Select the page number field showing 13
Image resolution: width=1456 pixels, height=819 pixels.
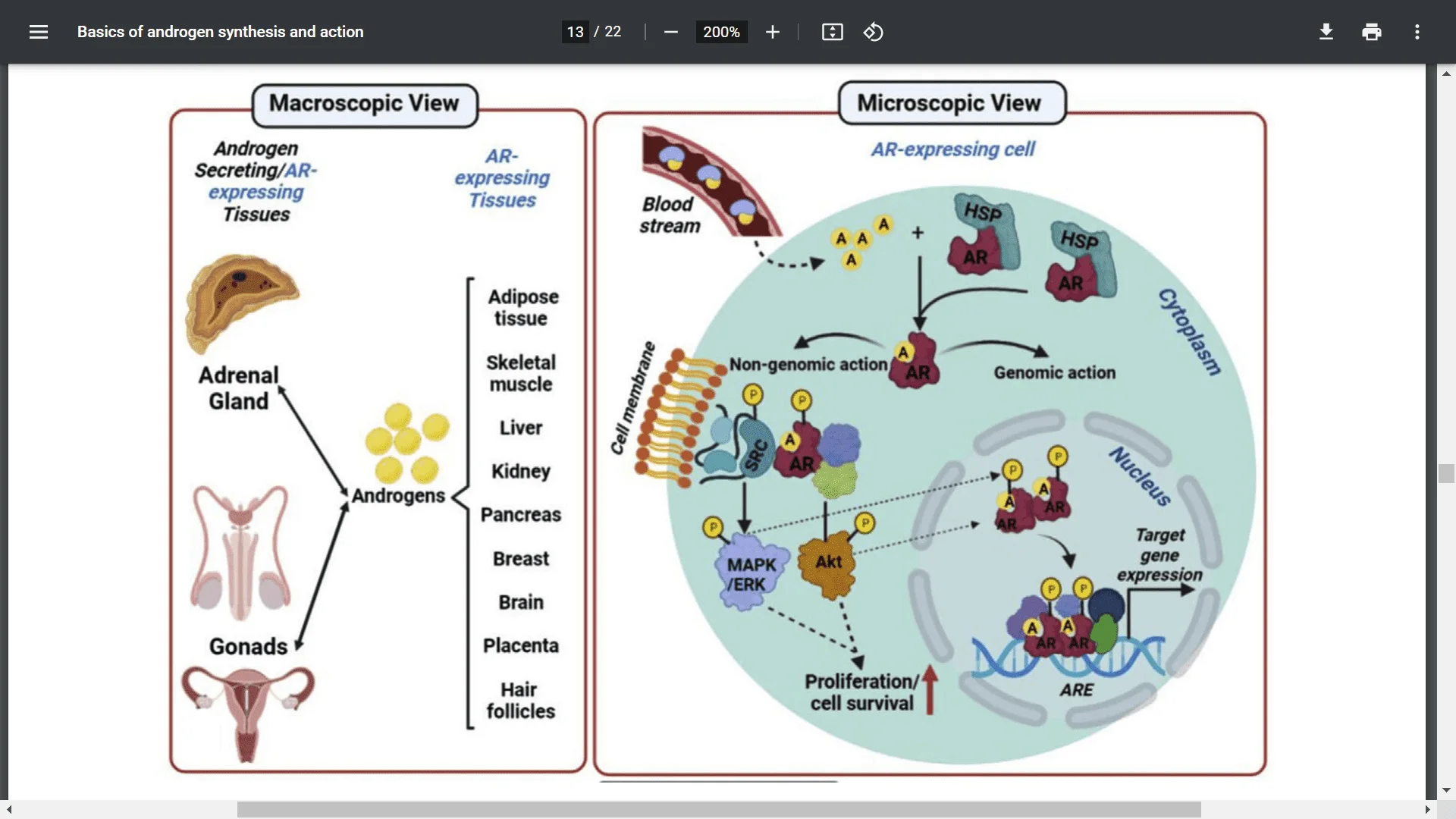pos(575,32)
